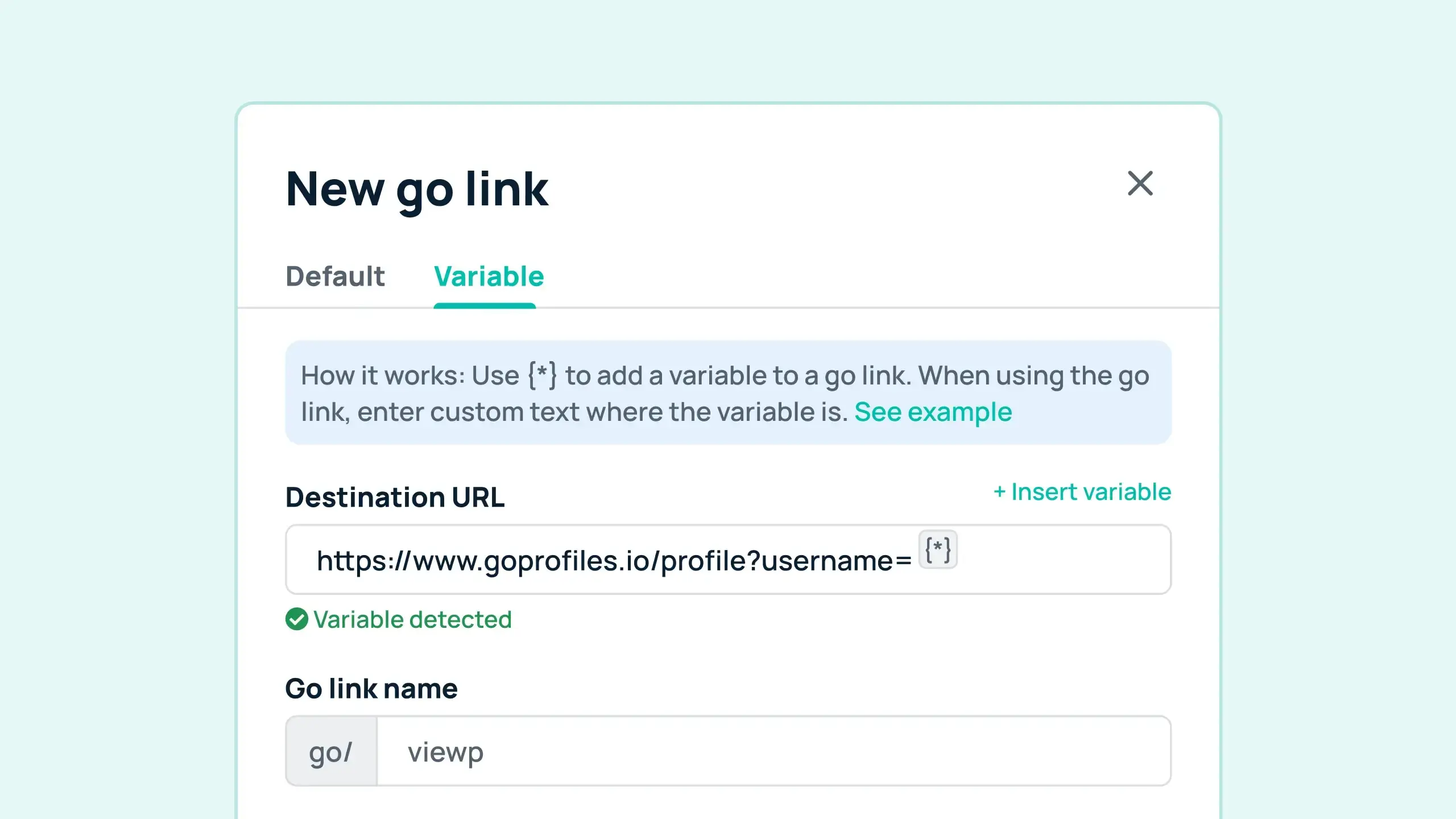Click the go/ prefix box in Go link name
1456x819 pixels.
(332, 751)
